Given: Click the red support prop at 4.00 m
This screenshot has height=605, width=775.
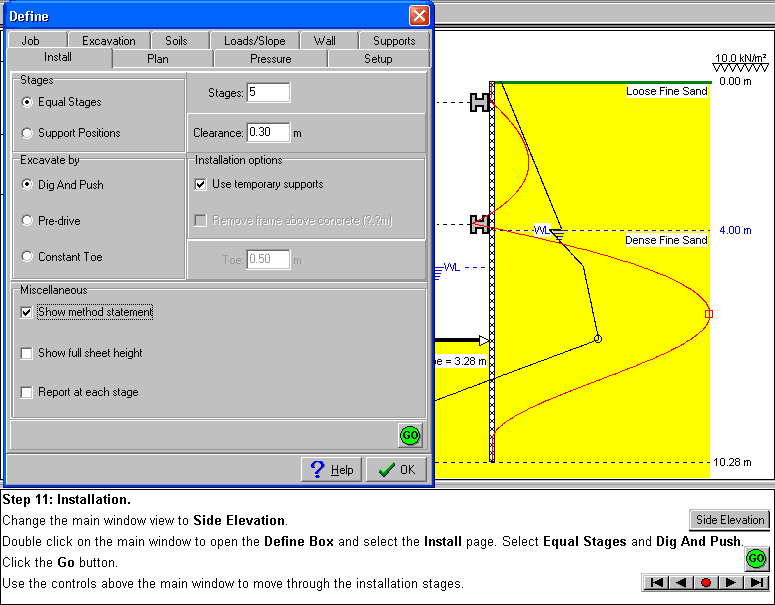Looking at the screenshot, I should click(480, 224).
